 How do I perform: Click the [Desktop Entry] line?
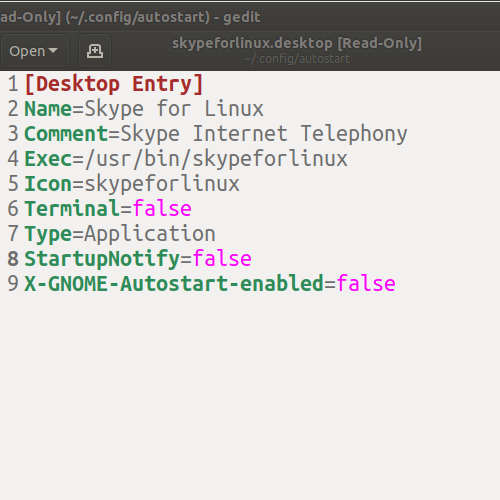[114, 84]
